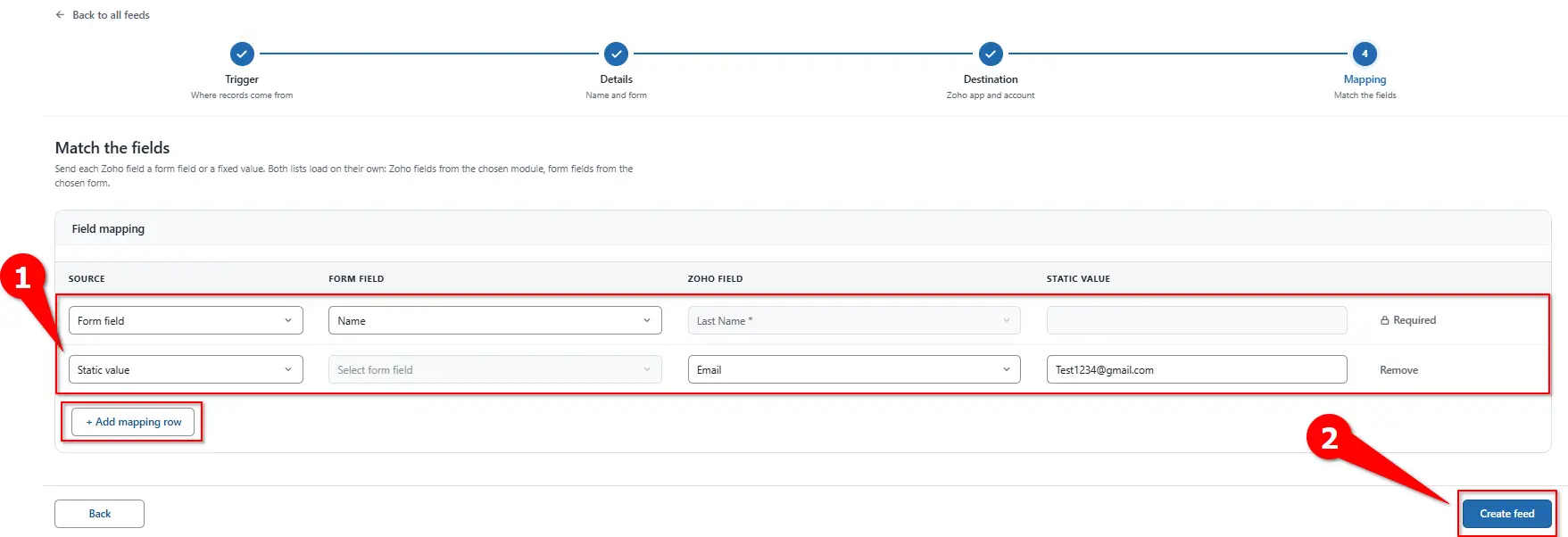1568x537 pixels.
Task: Click the empty static value field in Last Name row
Action: coord(1197,320)
